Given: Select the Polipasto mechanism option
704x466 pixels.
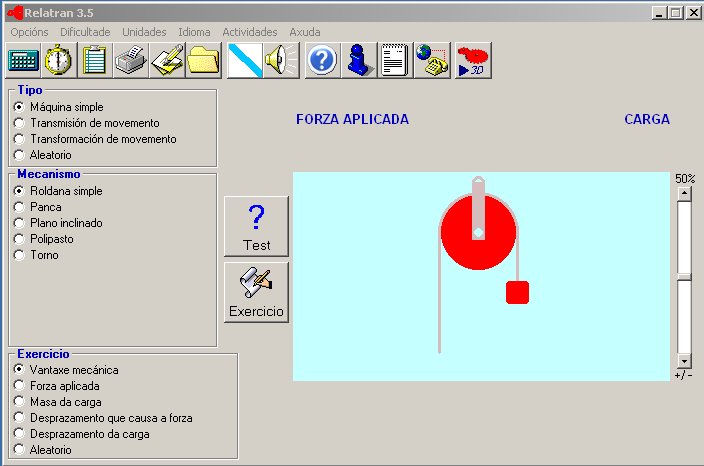Looking at the screenshot, I should 19,239.
